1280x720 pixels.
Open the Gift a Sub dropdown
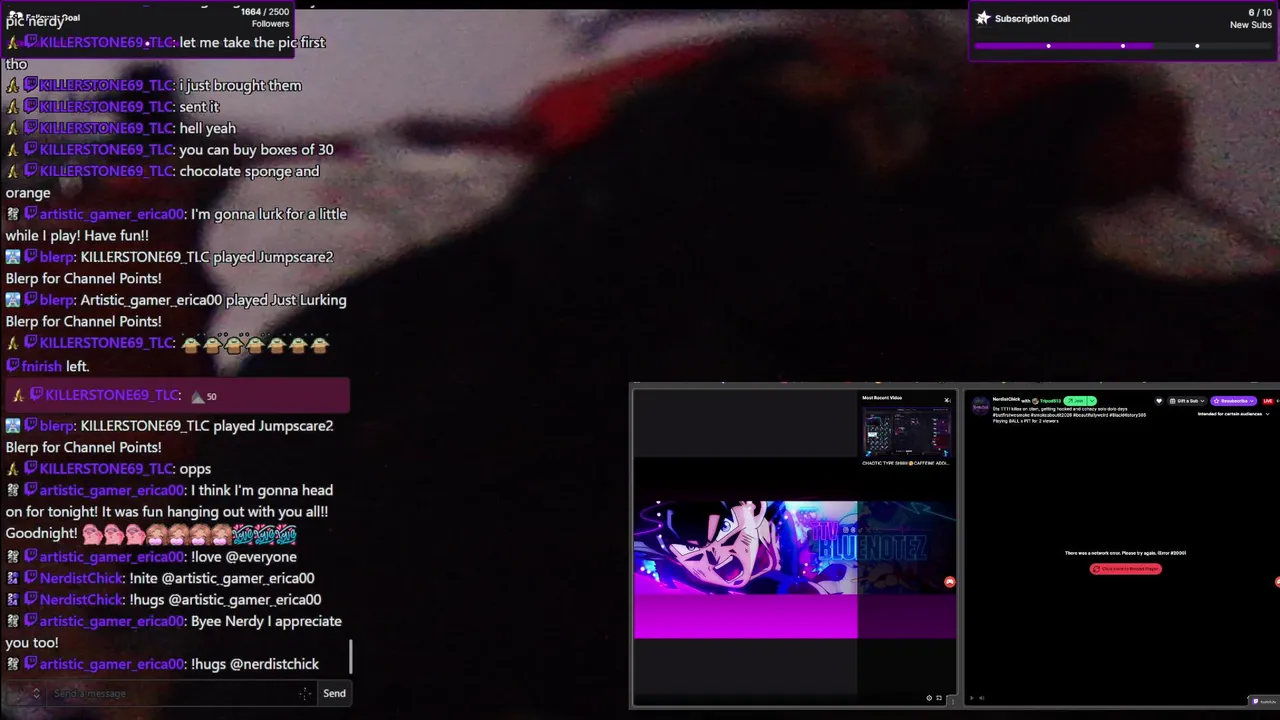click(1187, 401)
